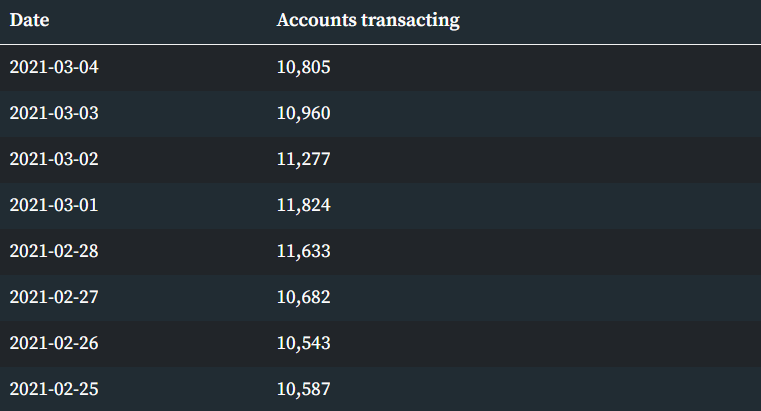Select the 11,633 accounts value
761x411 pixels.
pyautogui.click(x=303, y=251)
